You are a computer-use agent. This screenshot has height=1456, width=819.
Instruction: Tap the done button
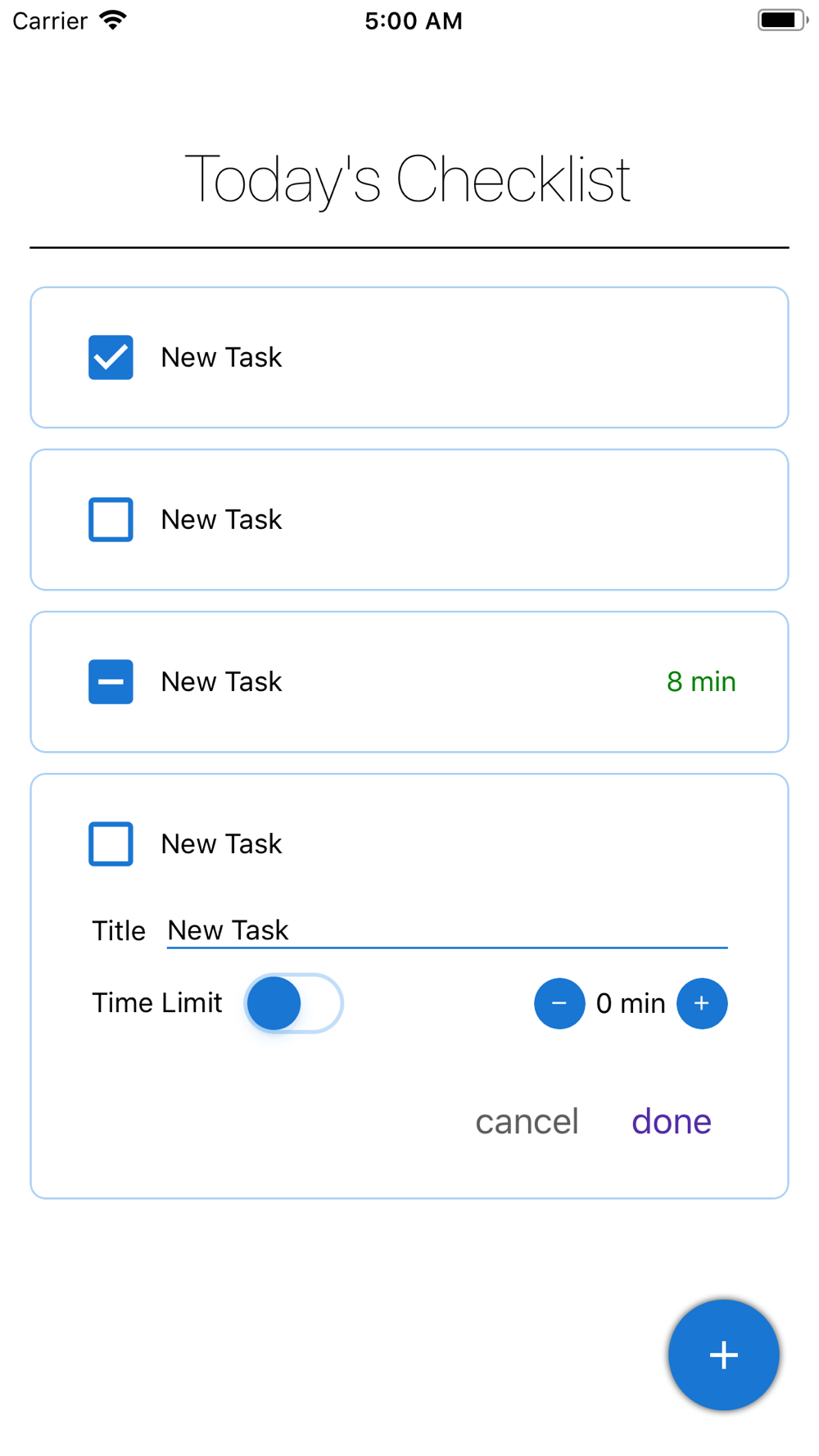[672, 1121]
